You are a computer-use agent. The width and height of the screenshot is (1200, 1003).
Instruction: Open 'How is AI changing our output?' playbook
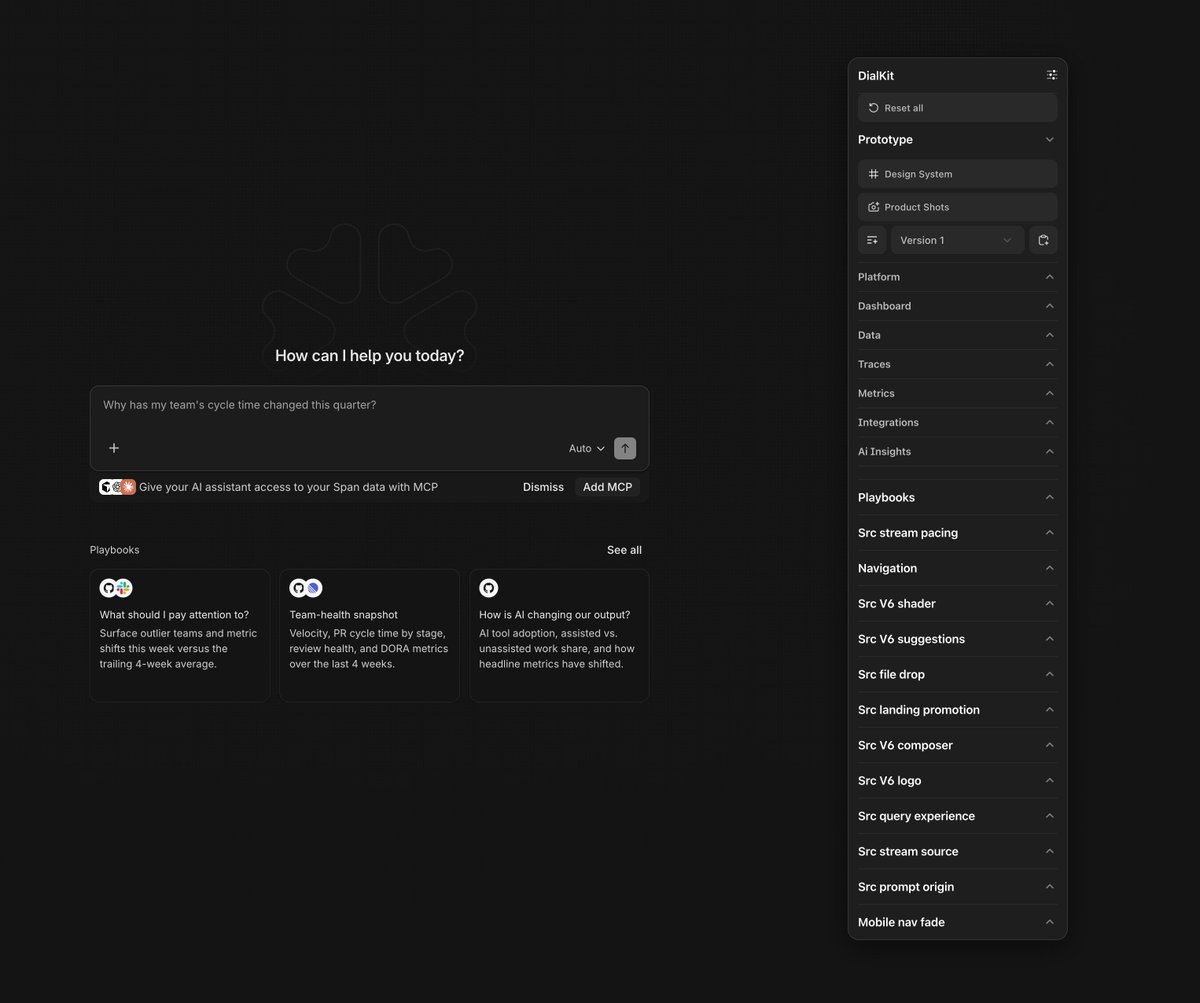559,635
